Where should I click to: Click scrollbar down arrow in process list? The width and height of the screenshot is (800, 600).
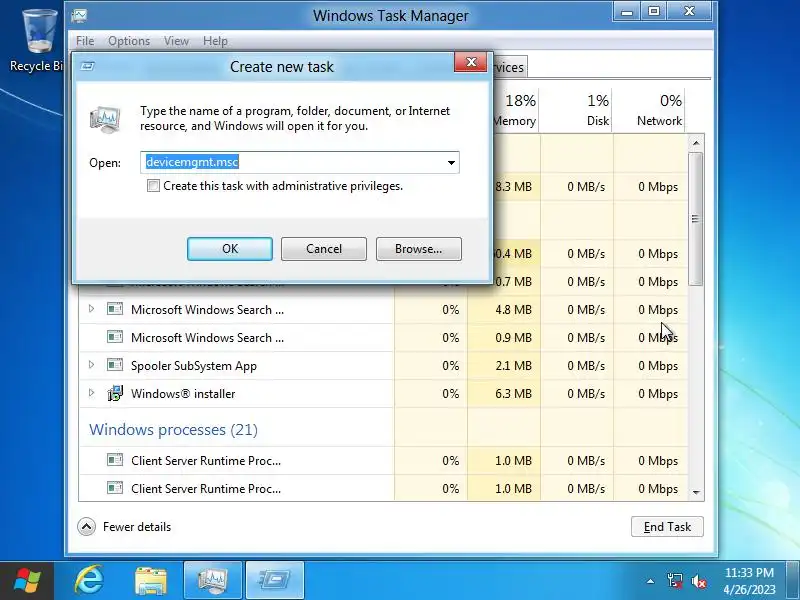696,492
